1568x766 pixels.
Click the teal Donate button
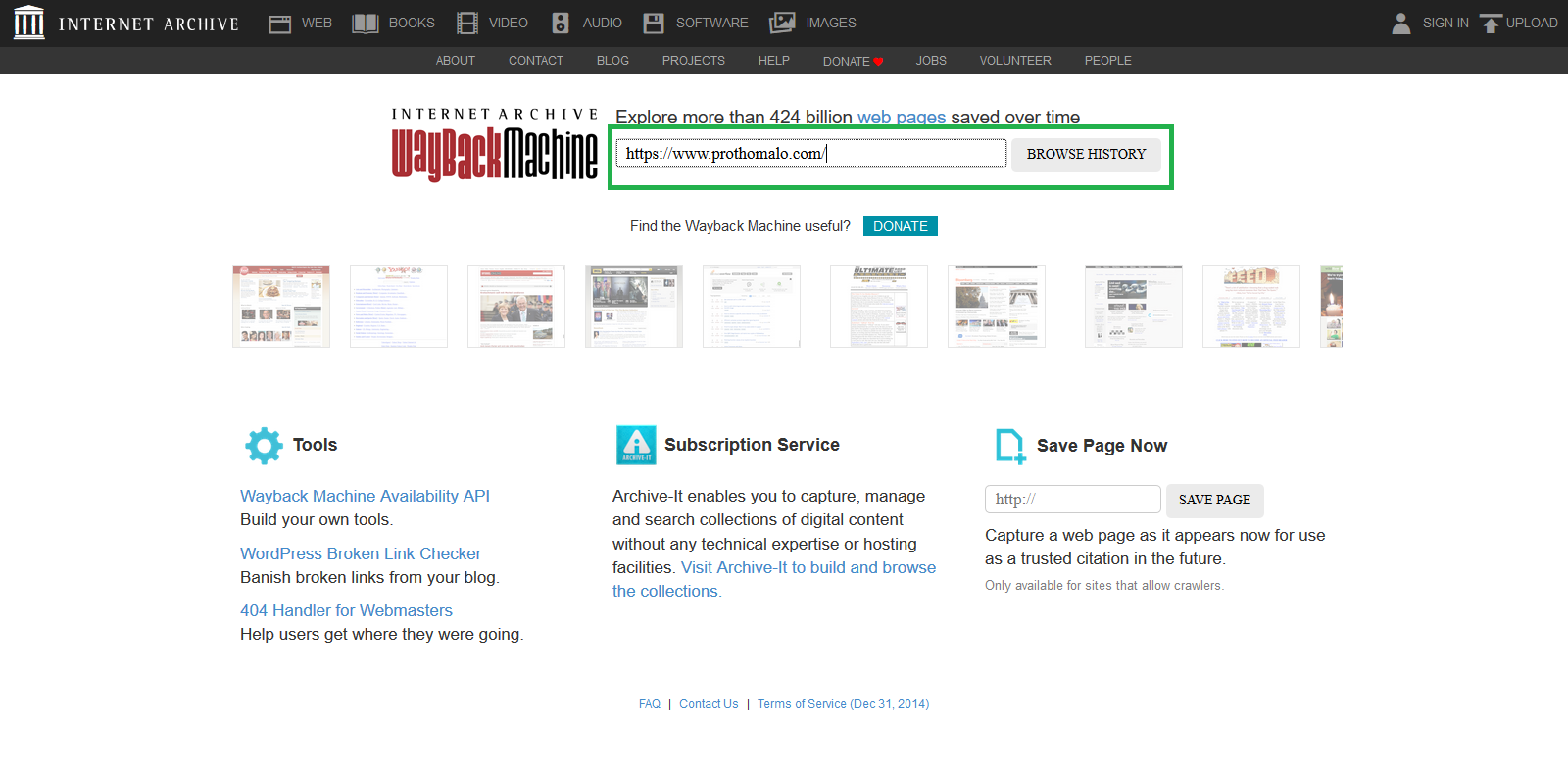click(901, 226)
